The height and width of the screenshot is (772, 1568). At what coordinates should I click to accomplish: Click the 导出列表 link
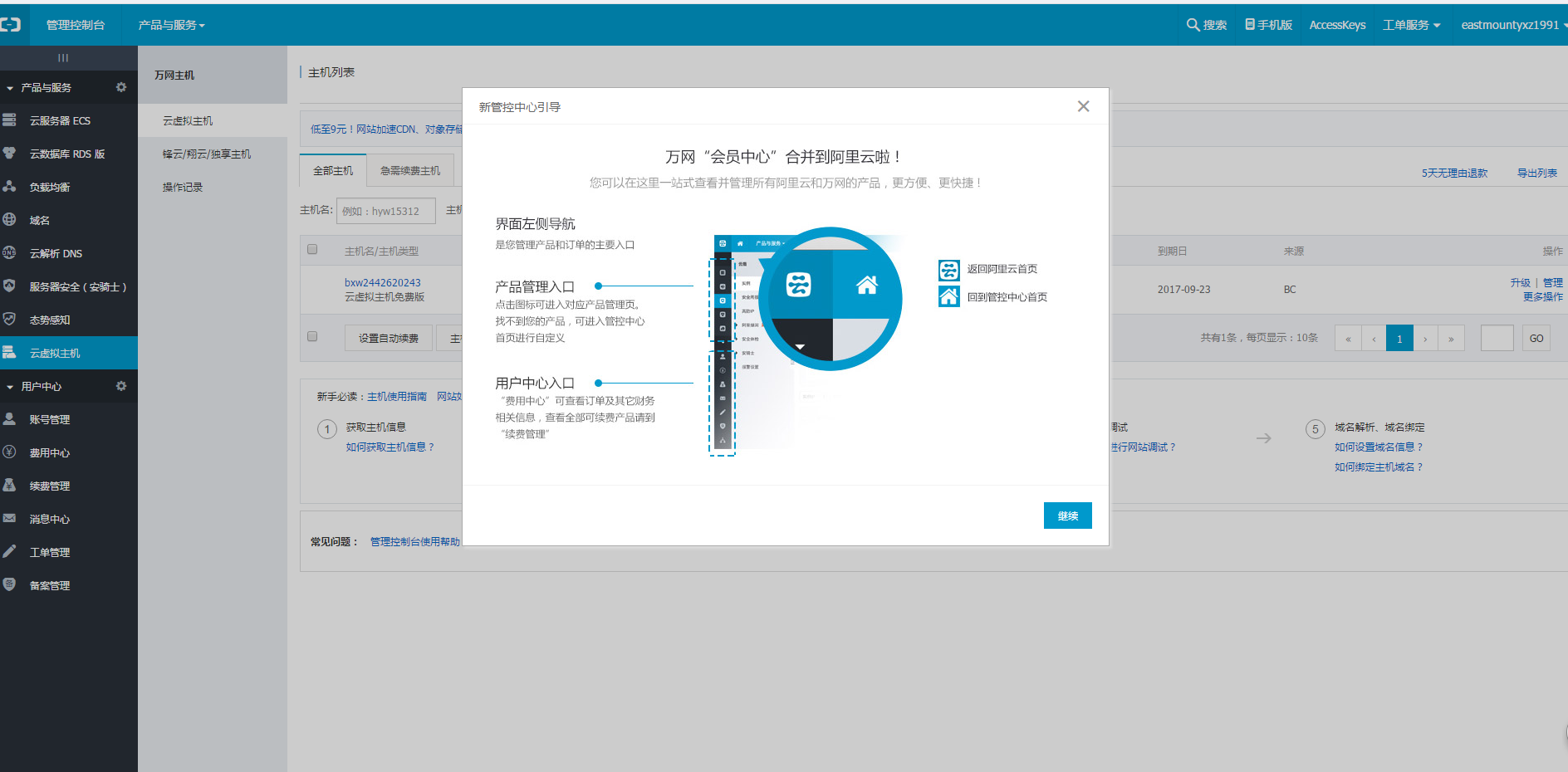pyautogui.click(x=1537, y=173)
